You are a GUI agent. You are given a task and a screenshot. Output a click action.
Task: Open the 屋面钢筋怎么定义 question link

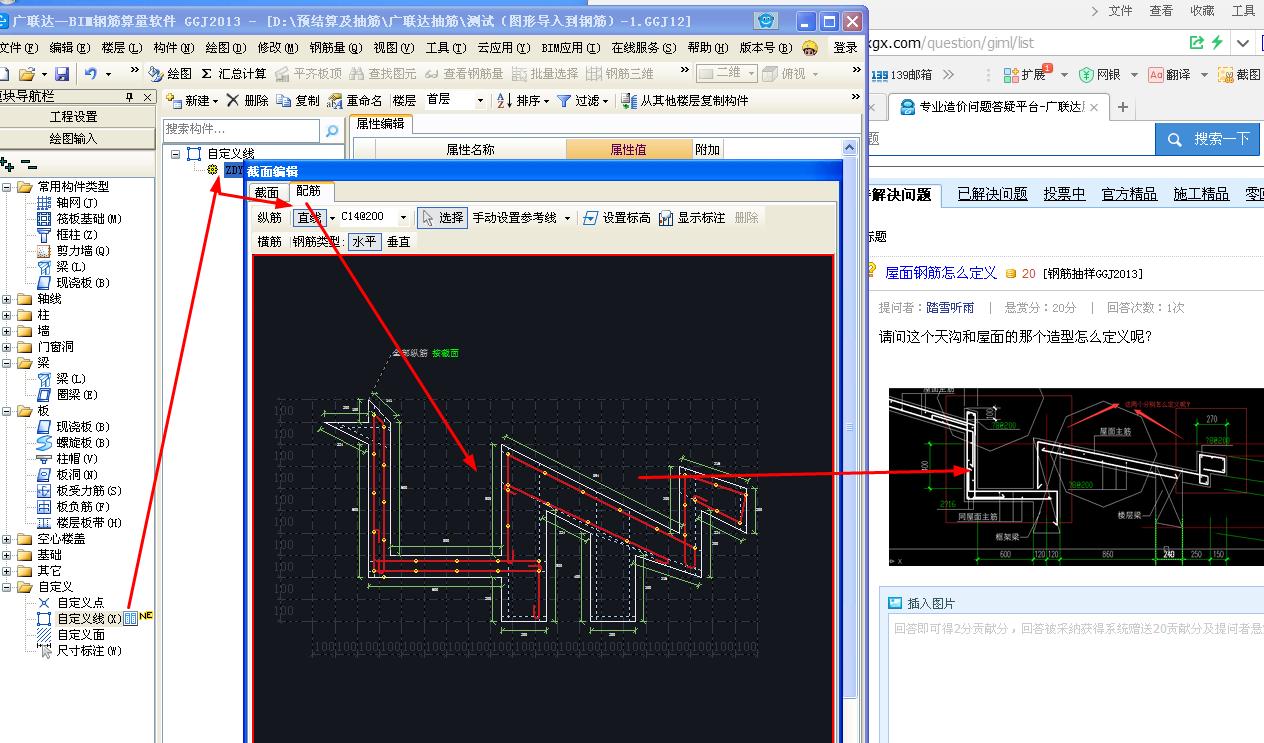point(941,273)
